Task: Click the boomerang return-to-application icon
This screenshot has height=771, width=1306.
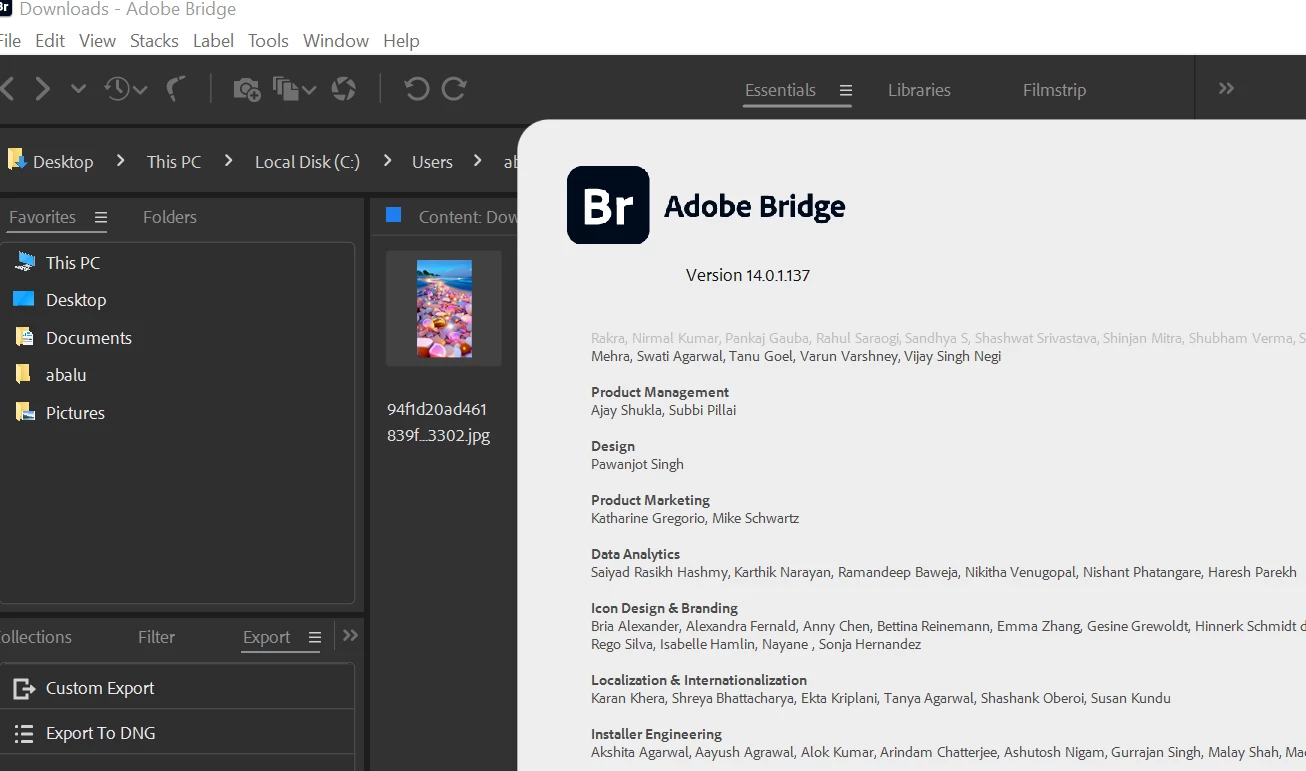Action: pyautogui.click(x=177, y=89)
